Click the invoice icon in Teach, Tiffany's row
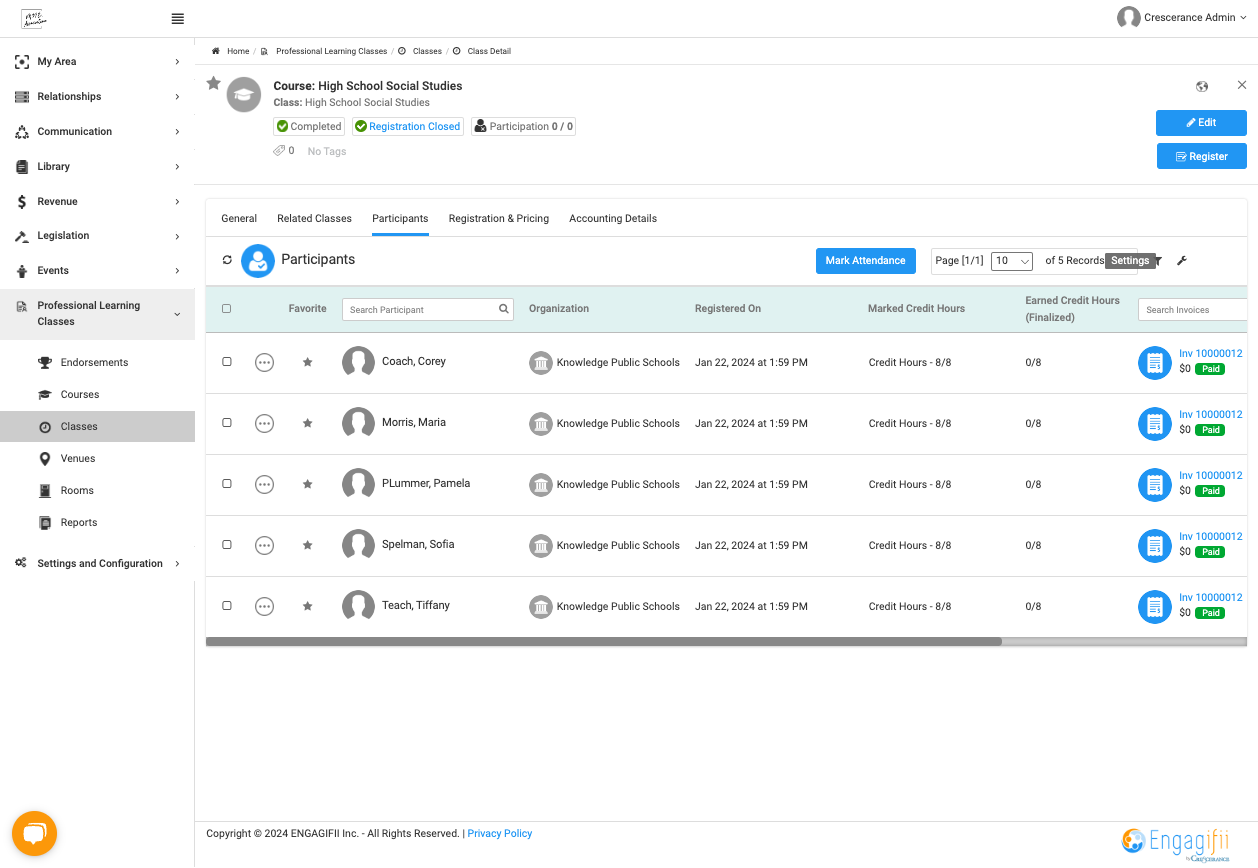The height and width of the screenshot is (868, 1258). click(1155, 607)
